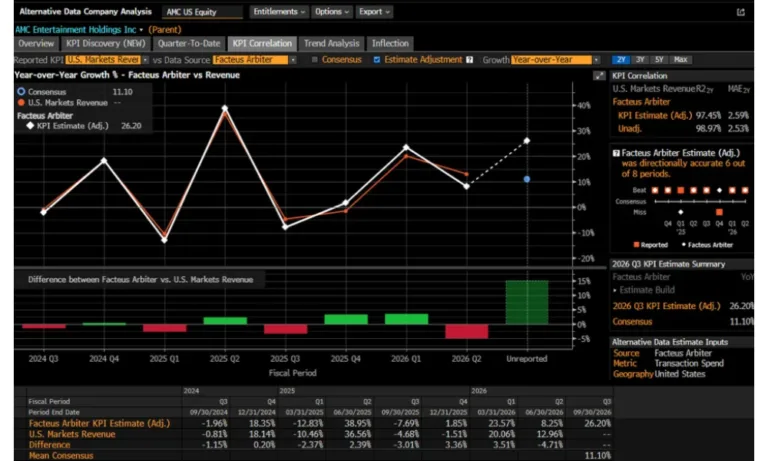Click the Facteus Arbiter KPI Estimate (Adj.) row label
The image size is (768, 461).
(99, 423)
